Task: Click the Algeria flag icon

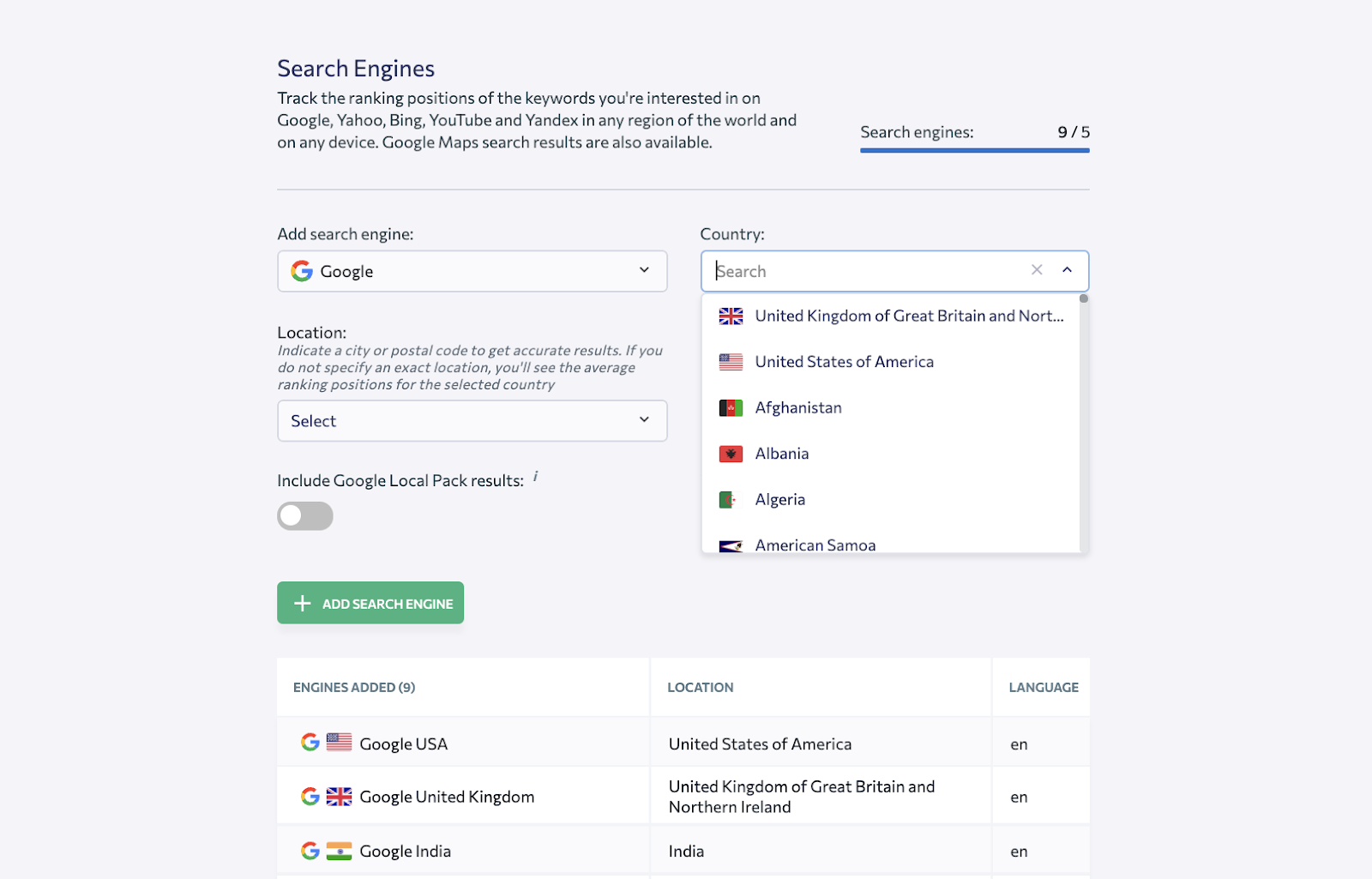Action: (x=729, y=500)
